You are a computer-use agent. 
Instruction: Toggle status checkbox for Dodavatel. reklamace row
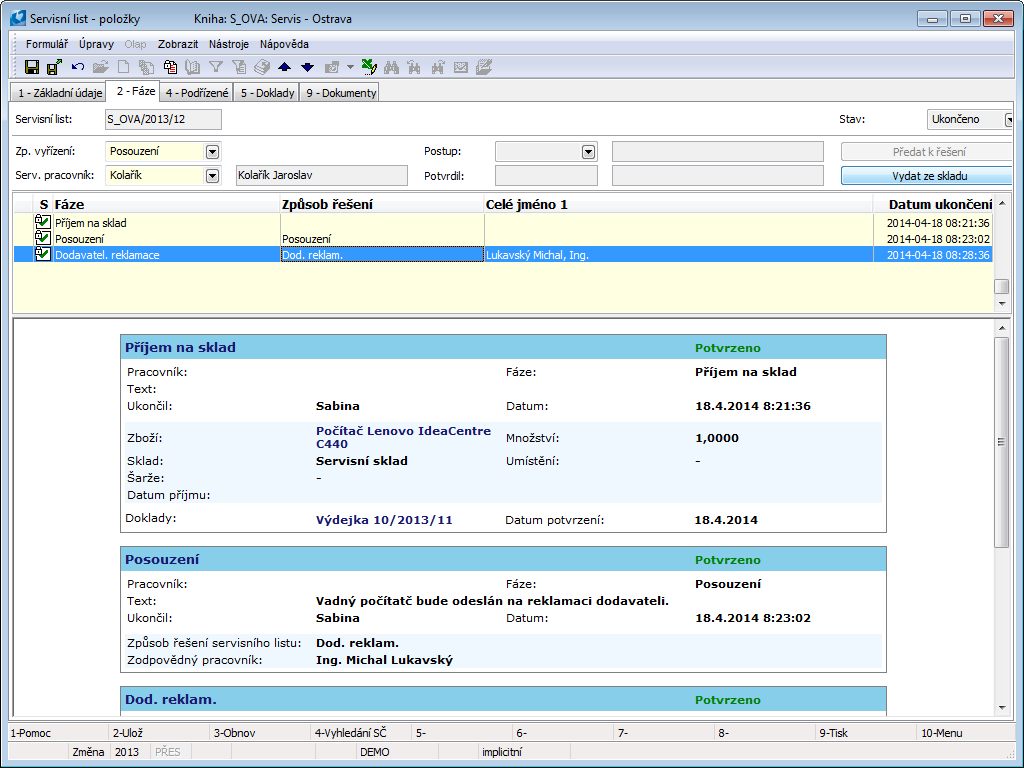pyautogui.click(x=43, y=254)
